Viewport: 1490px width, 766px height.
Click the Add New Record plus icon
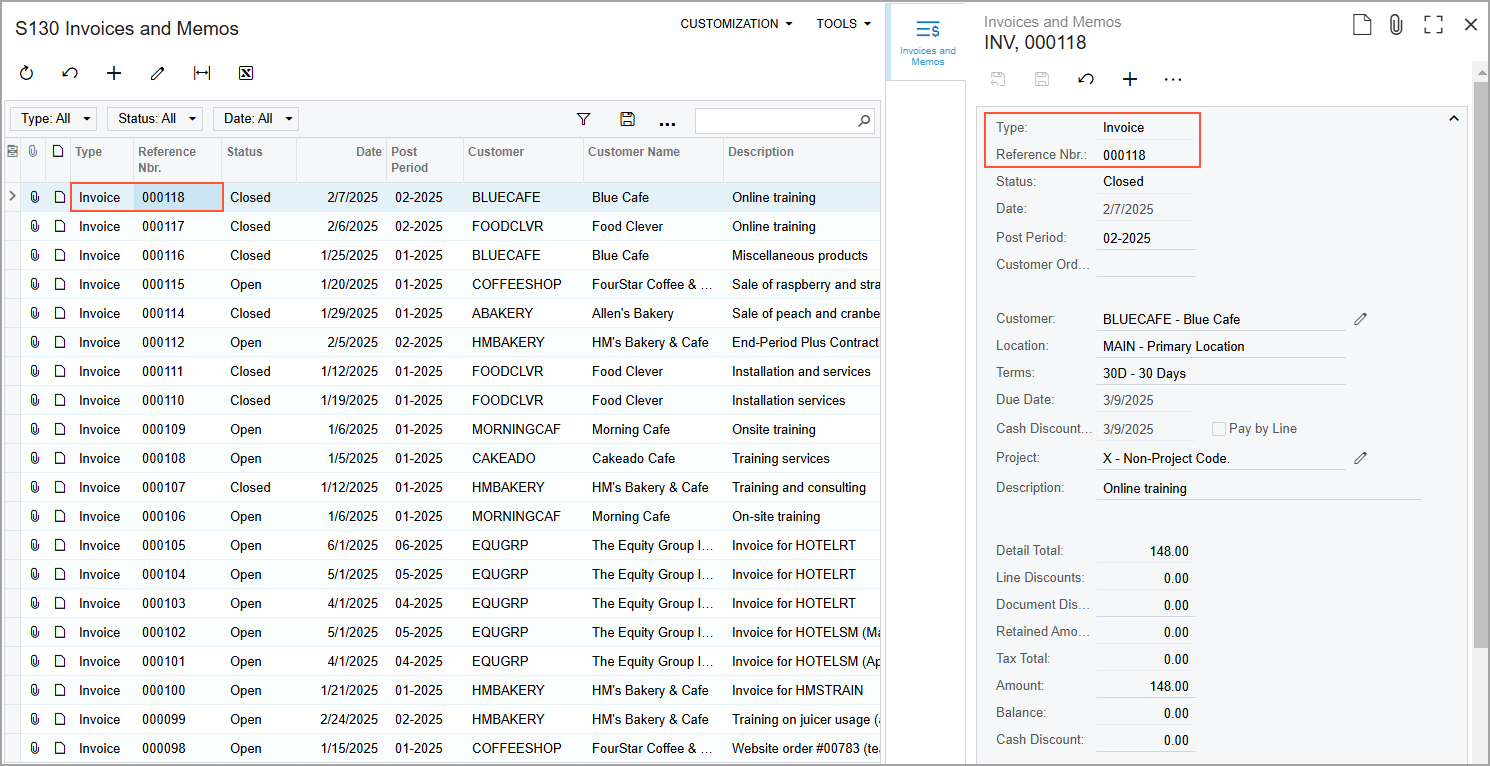tap(114, 73)
